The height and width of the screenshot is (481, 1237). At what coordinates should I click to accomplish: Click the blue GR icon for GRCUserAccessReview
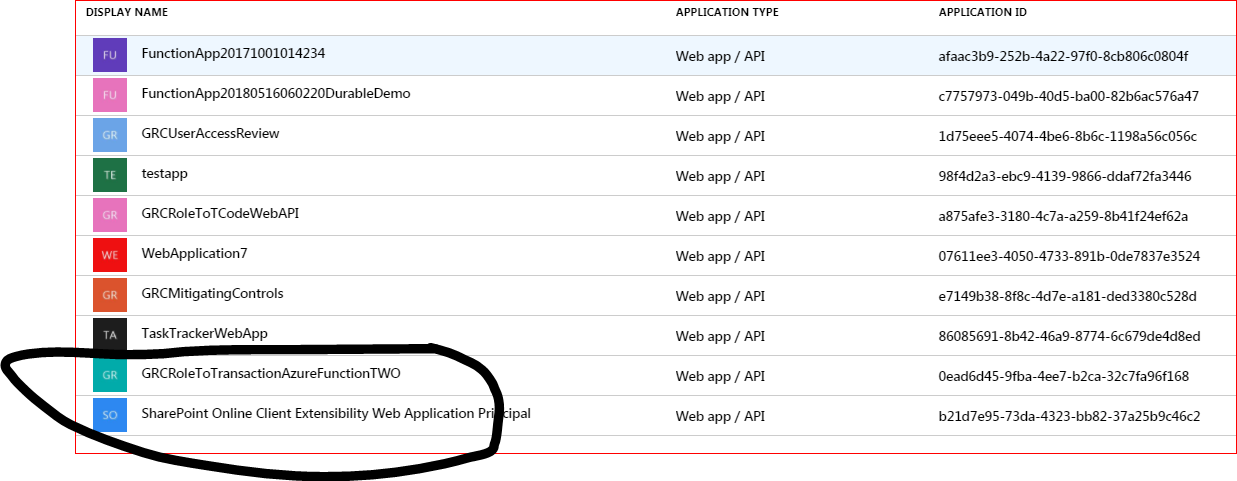(x=110, y=135)
